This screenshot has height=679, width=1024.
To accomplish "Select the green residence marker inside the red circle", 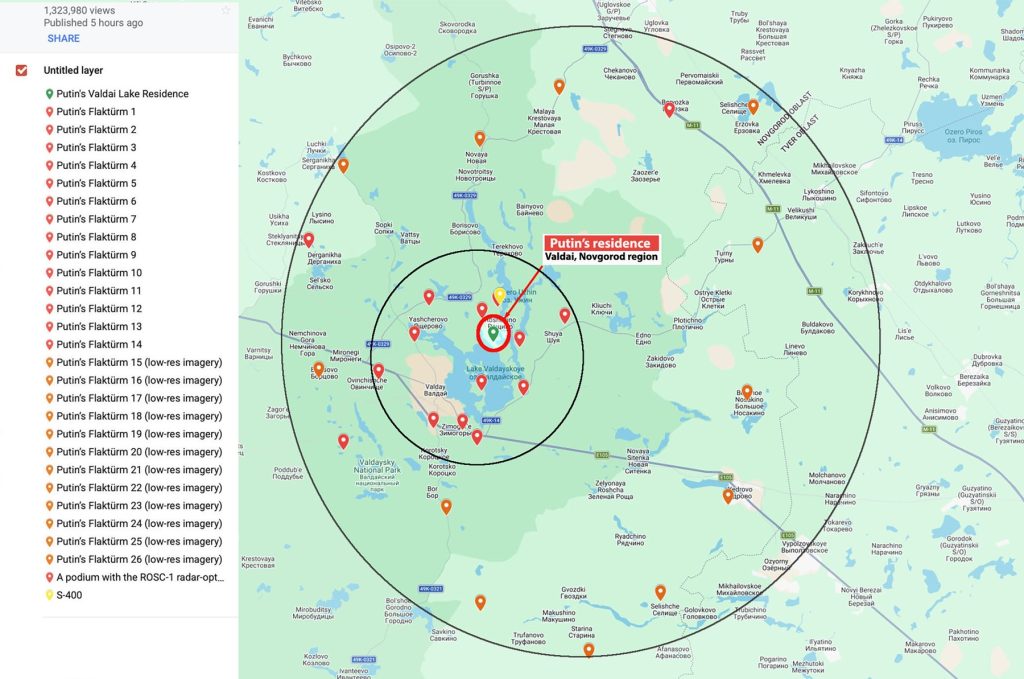I will (x=495, y=336).
